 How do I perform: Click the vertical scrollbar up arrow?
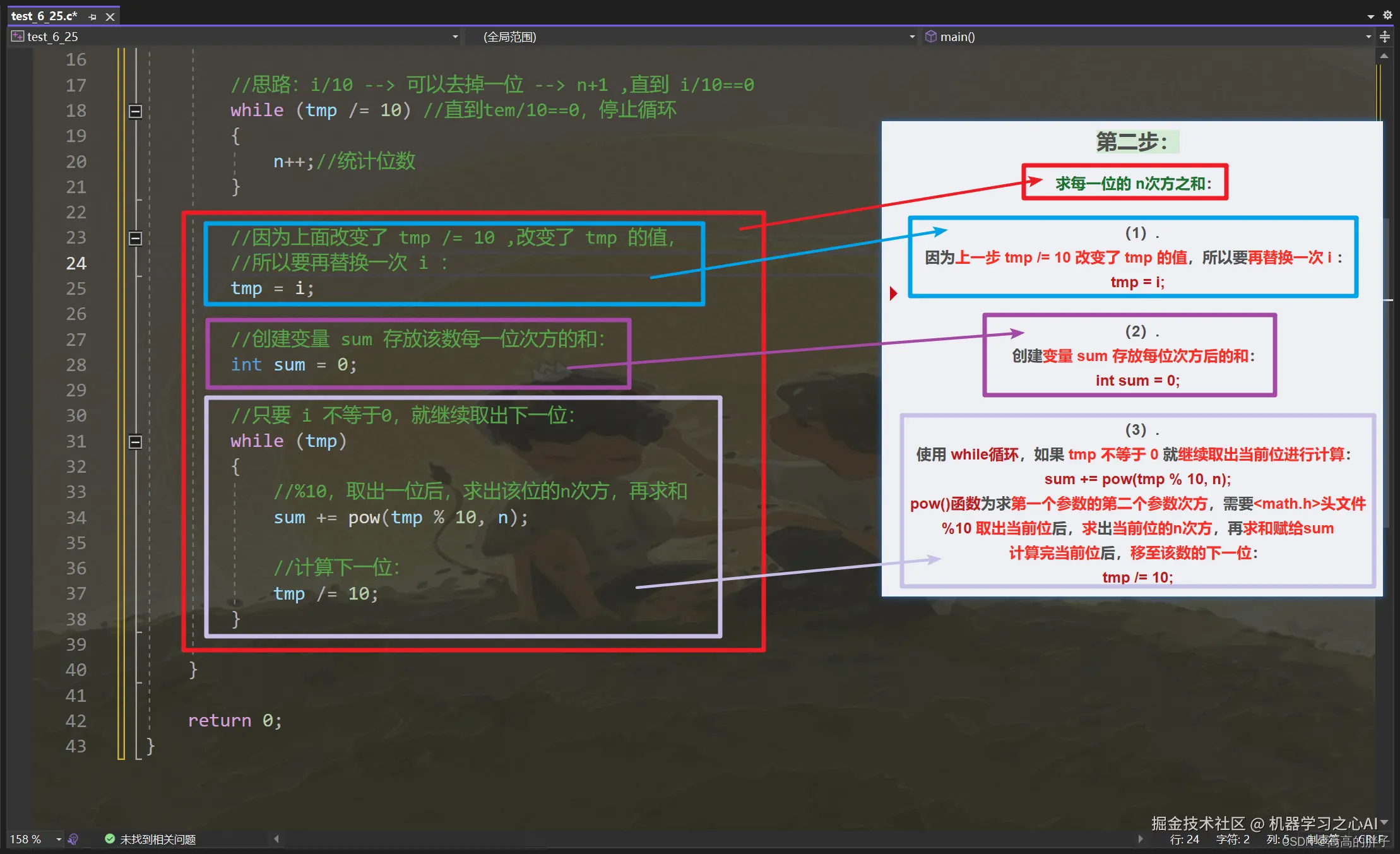1384,56
